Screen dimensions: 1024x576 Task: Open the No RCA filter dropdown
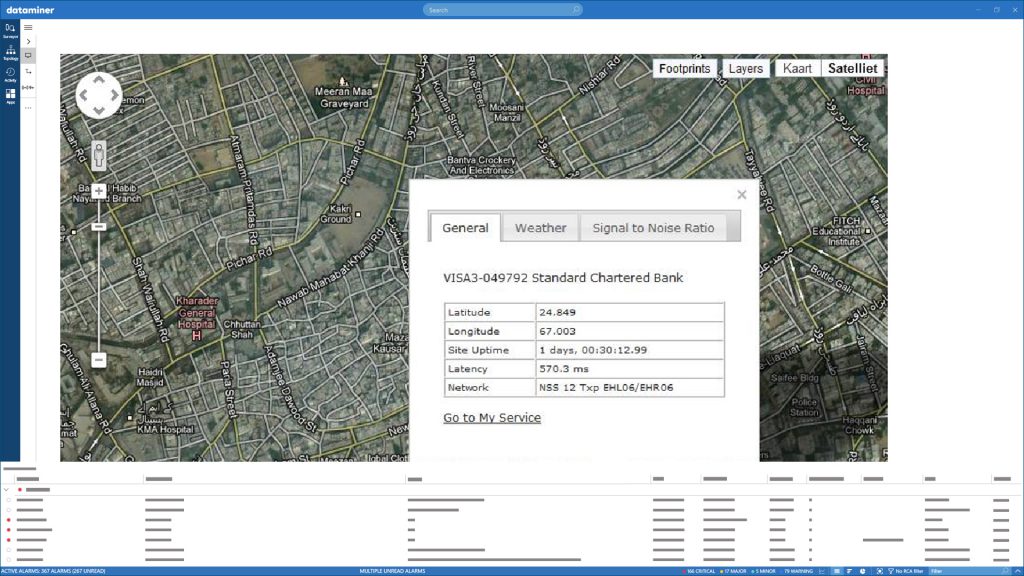pyautogui.click(x=905, y=571)
